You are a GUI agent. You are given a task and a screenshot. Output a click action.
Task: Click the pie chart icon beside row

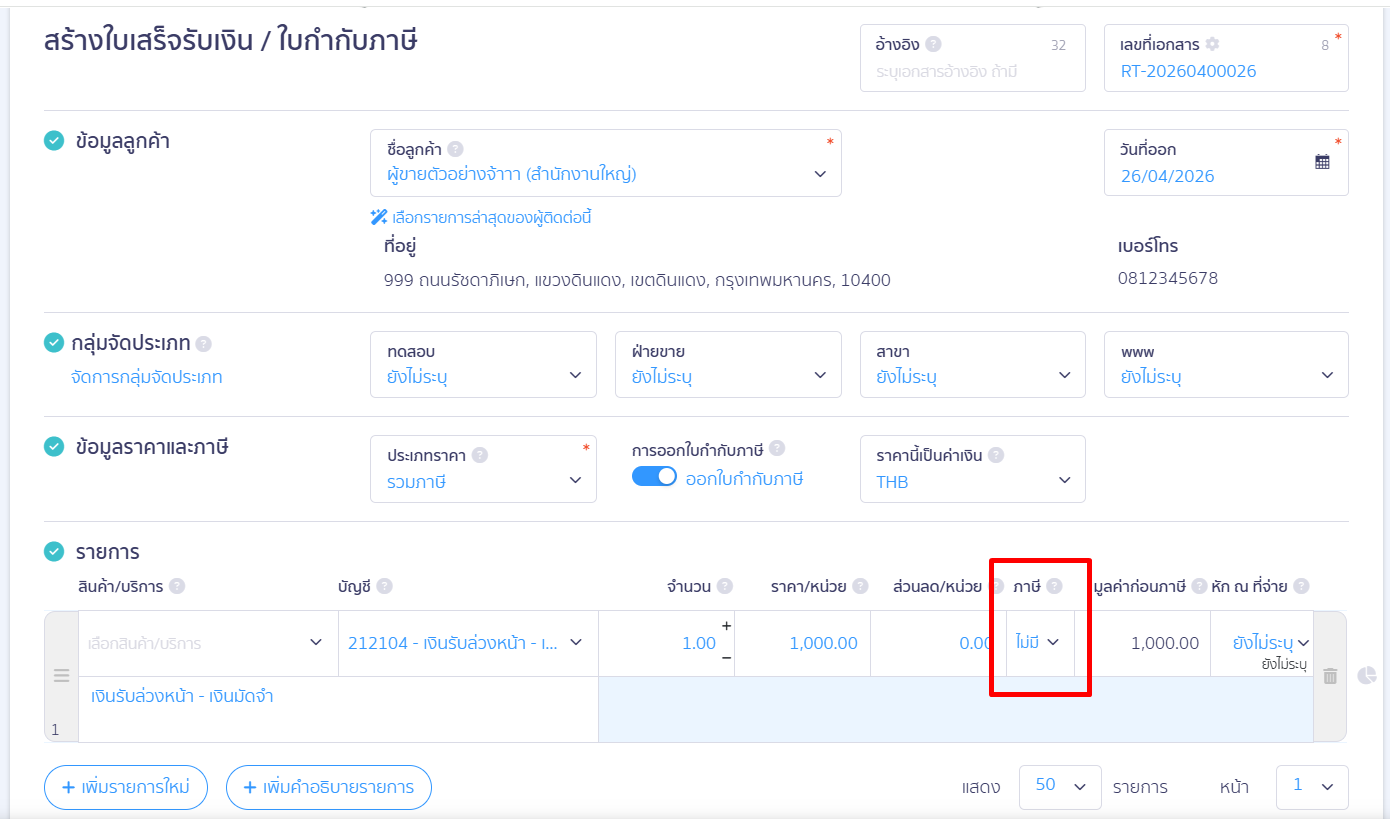[x=1367, y=676]
